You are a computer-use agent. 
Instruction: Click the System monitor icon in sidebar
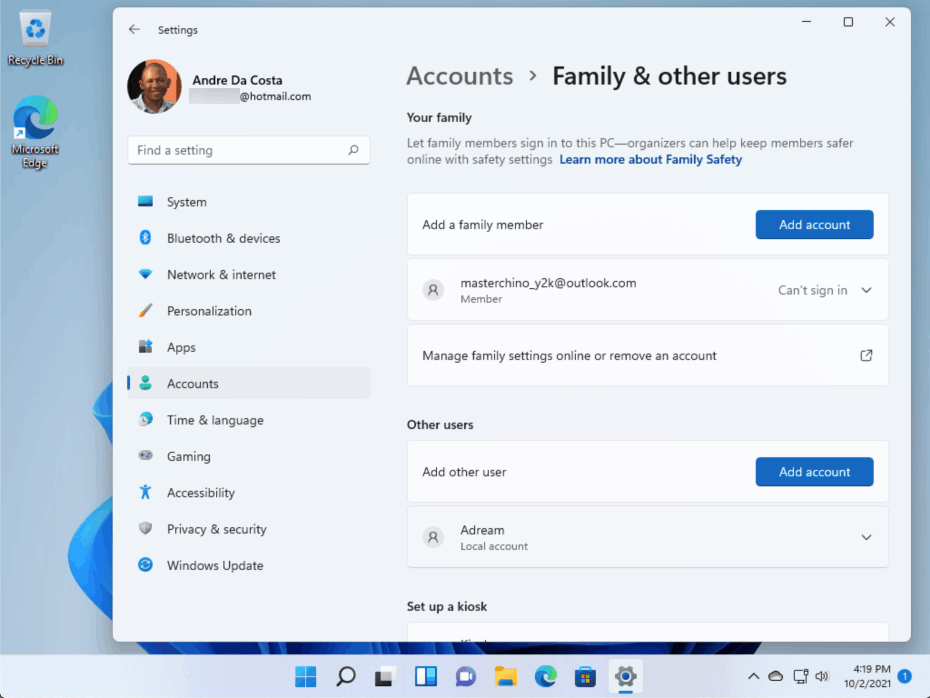(x=145, y=202)
